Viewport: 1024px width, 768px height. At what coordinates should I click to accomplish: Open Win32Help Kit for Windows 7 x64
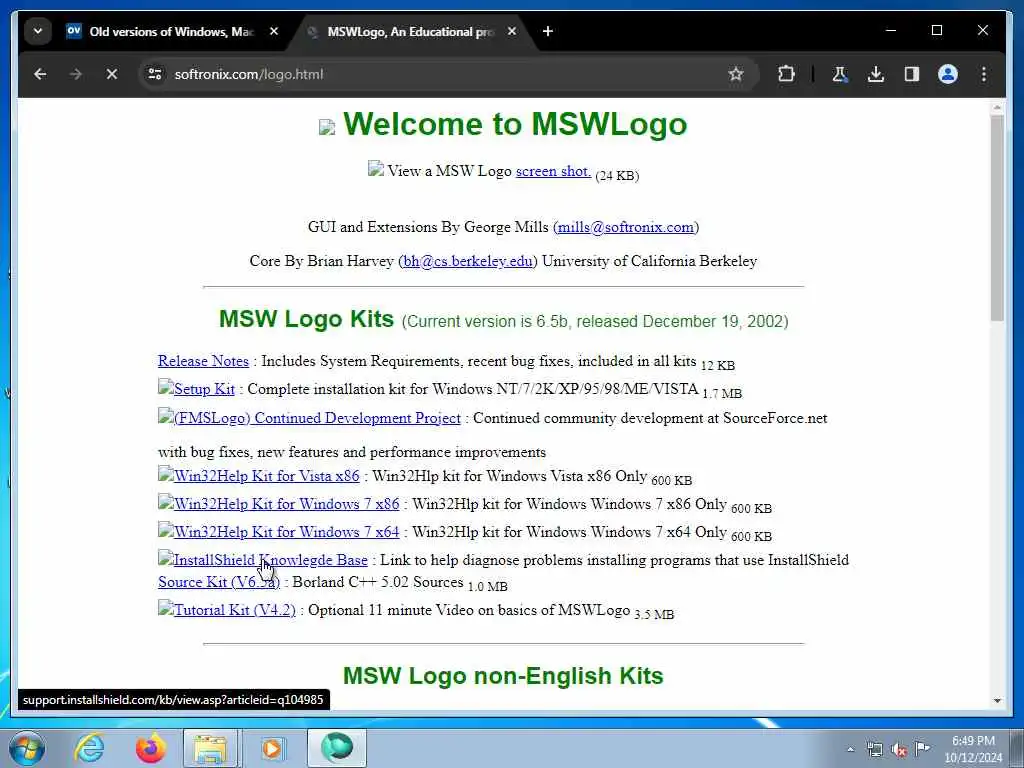[x=286, y=532]
